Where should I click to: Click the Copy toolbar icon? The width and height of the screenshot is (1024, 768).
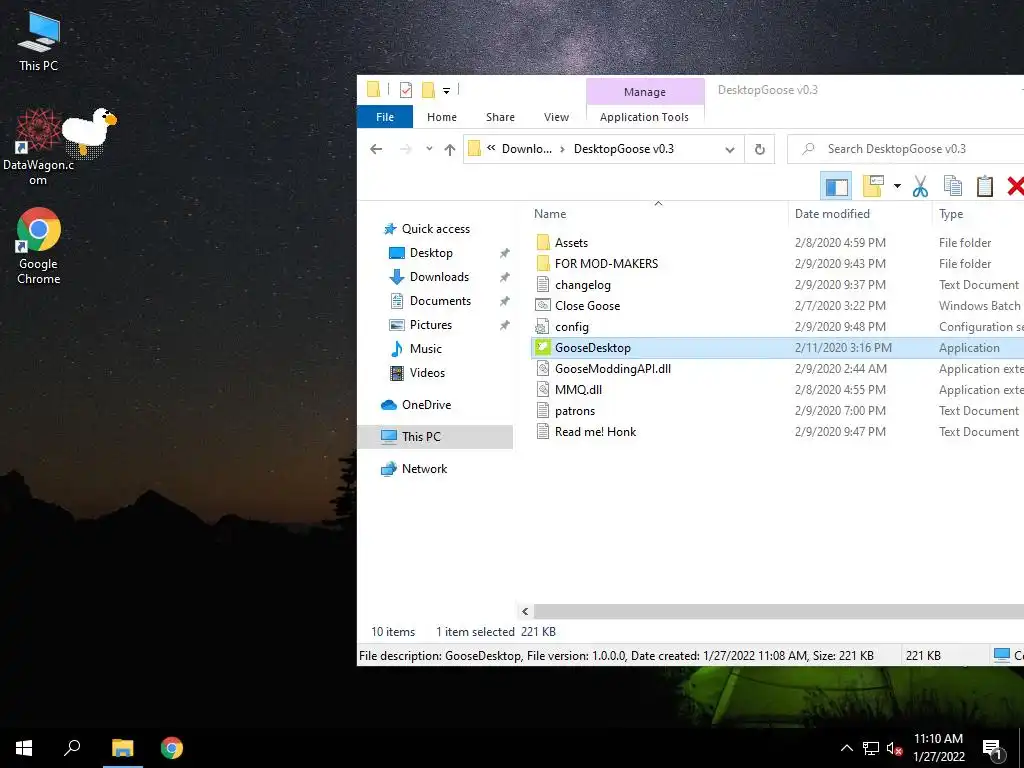point(953,186)
